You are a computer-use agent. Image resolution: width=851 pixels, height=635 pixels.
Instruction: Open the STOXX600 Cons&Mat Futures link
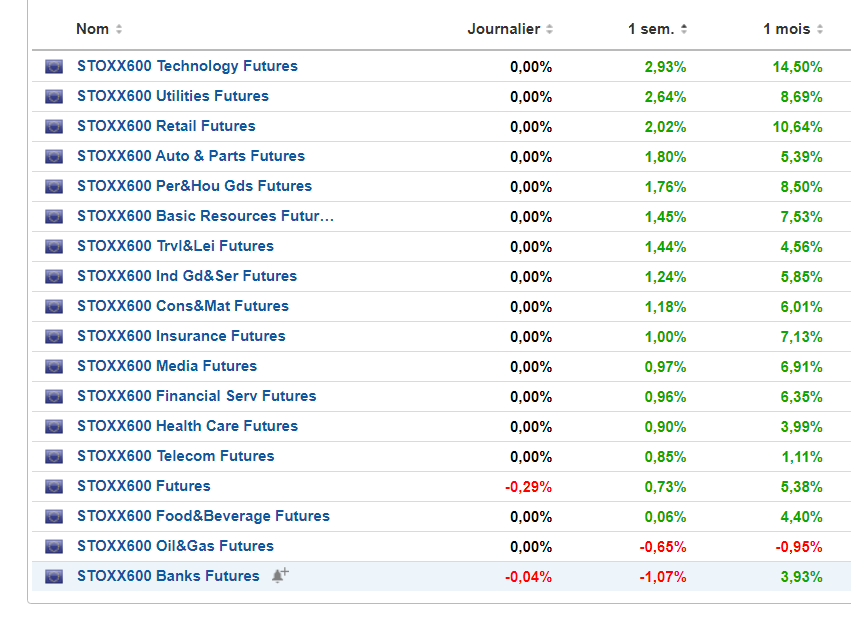[x=182, y=306]
